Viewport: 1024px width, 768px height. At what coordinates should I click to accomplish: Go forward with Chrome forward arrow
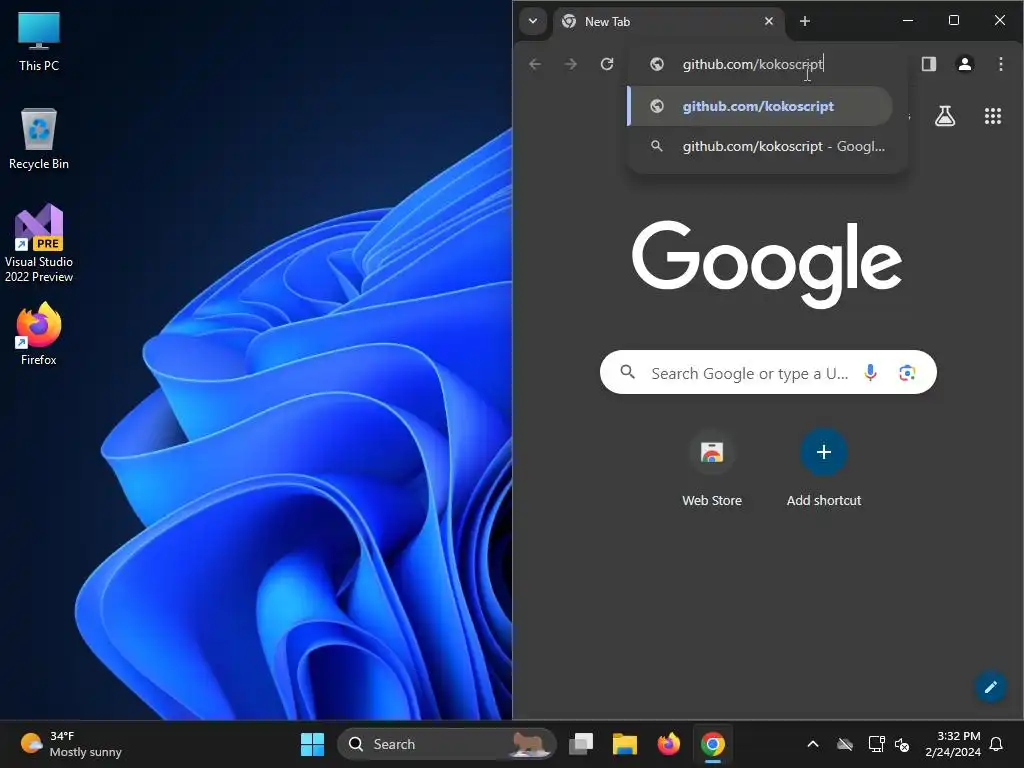[x=571, y=64]
